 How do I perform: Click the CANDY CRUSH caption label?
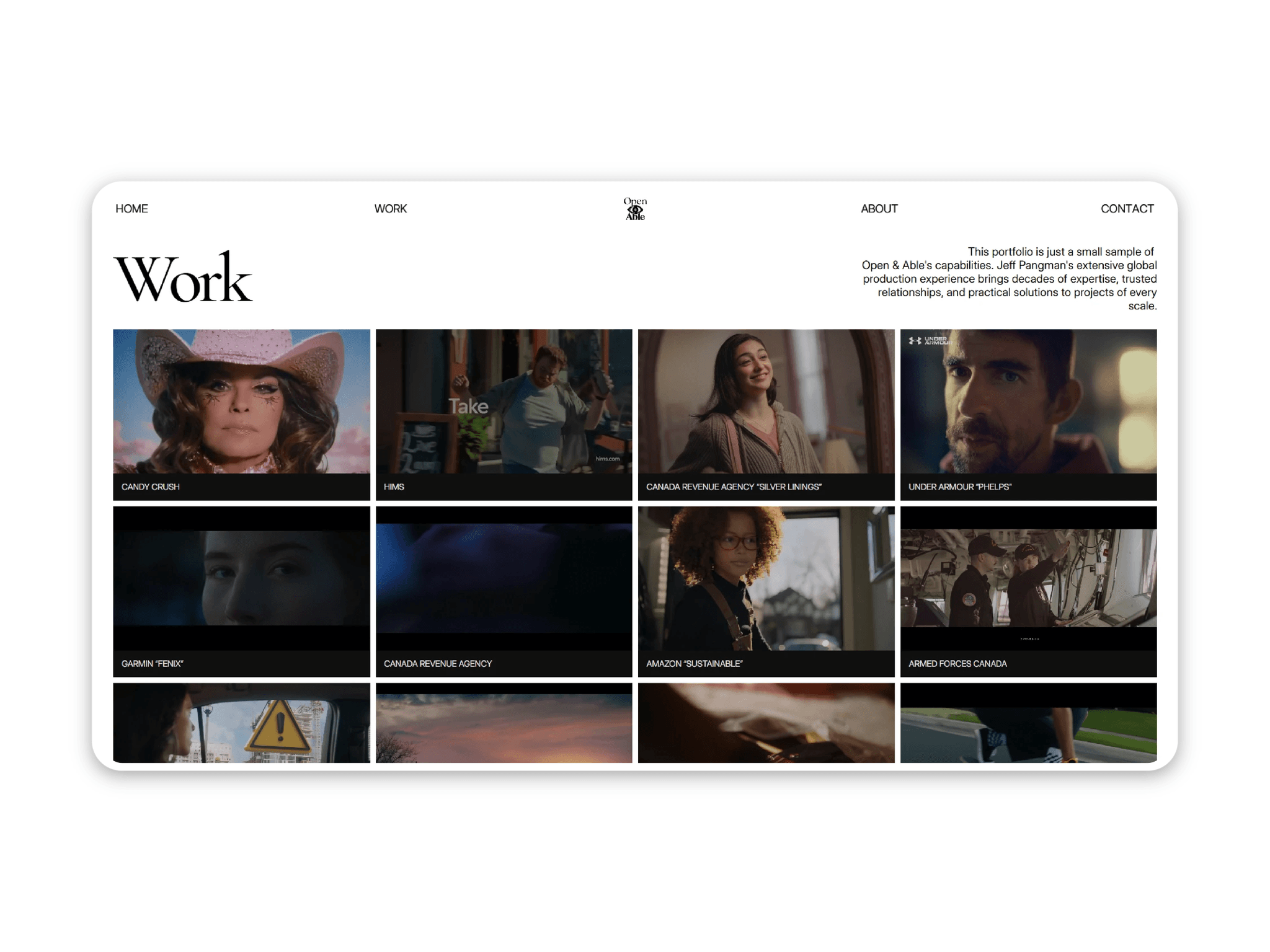pyautogui.click(x=151, y=487)
